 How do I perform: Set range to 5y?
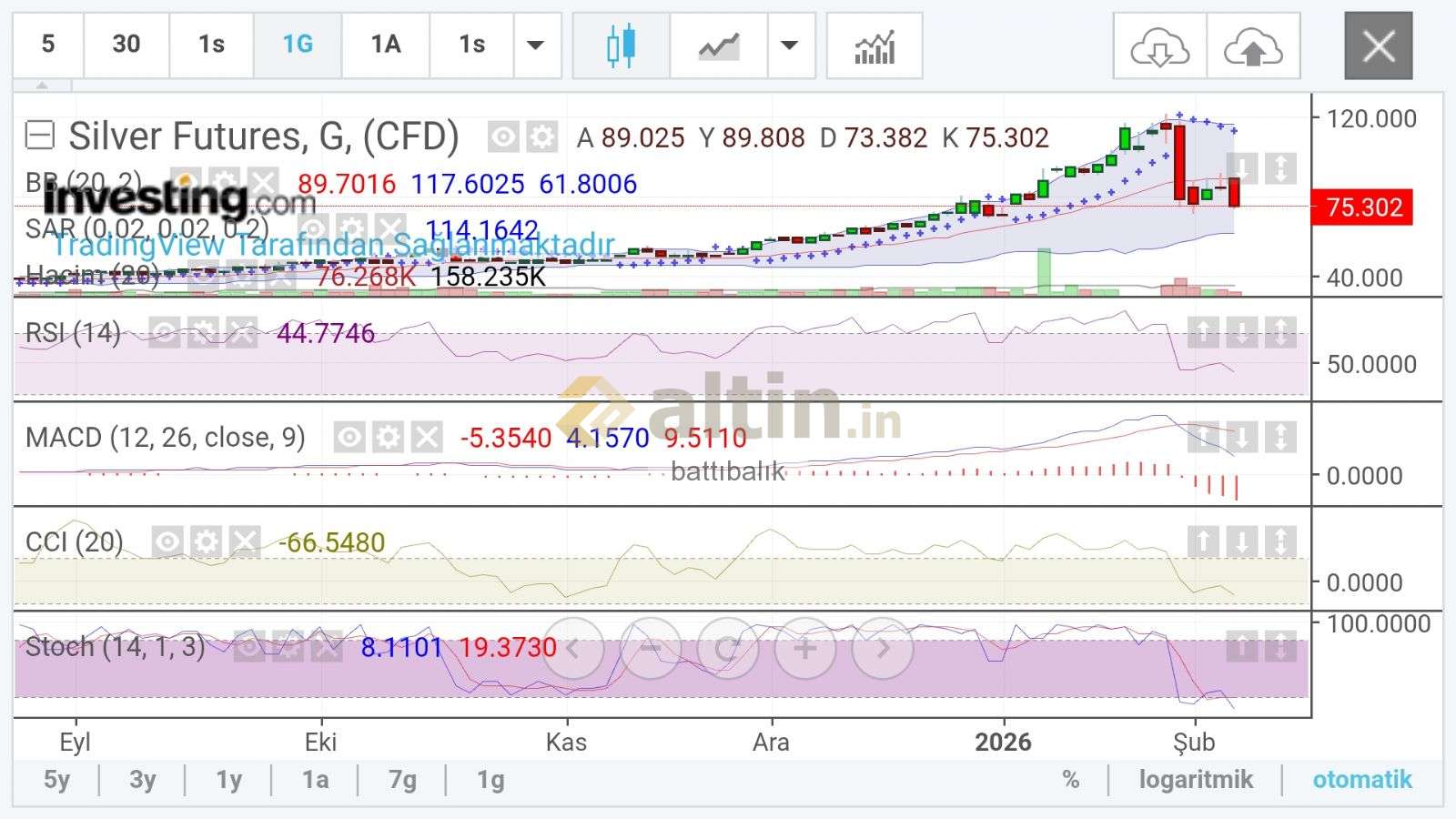click(x=56, y=780)
